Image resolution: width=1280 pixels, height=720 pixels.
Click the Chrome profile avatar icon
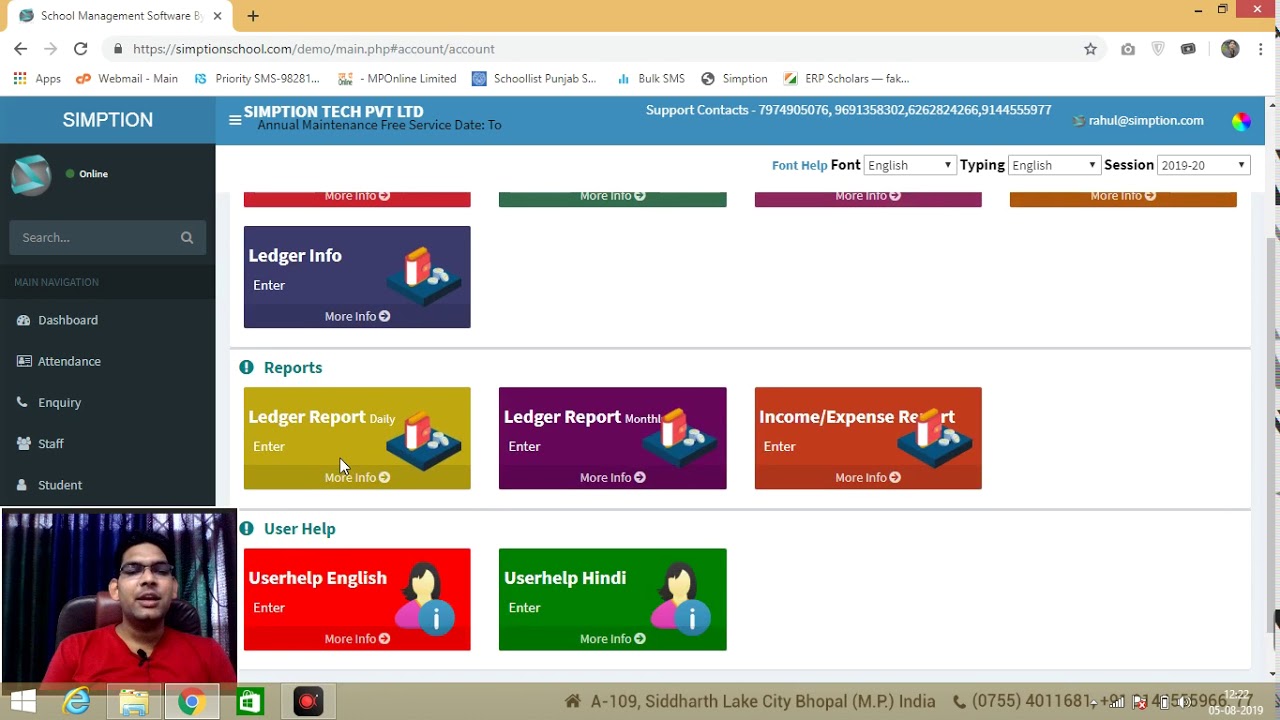coord(1230,49)
